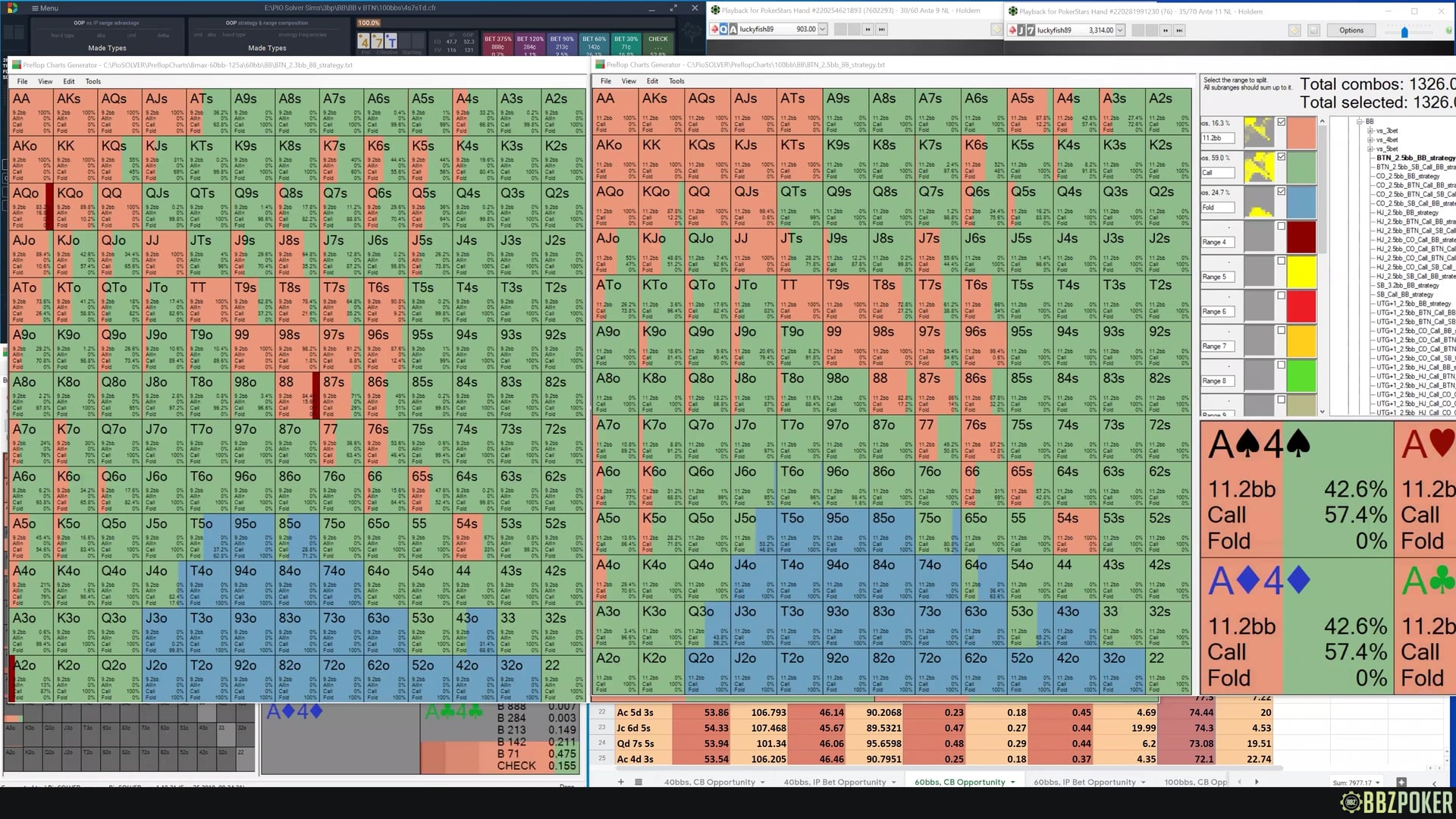Click the skip-to-end playback icon in second replayer
Screen dimensions: 1456x819
1178,30
